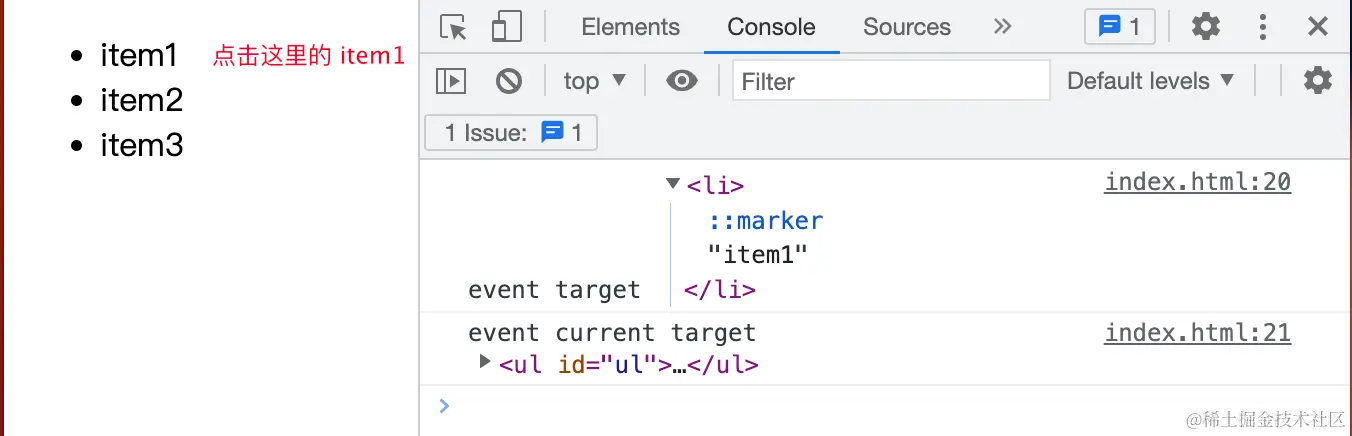Screen dimensions: 1352x436
Task: Open the Default levels dropdown
Action: tap(1150, 81)
